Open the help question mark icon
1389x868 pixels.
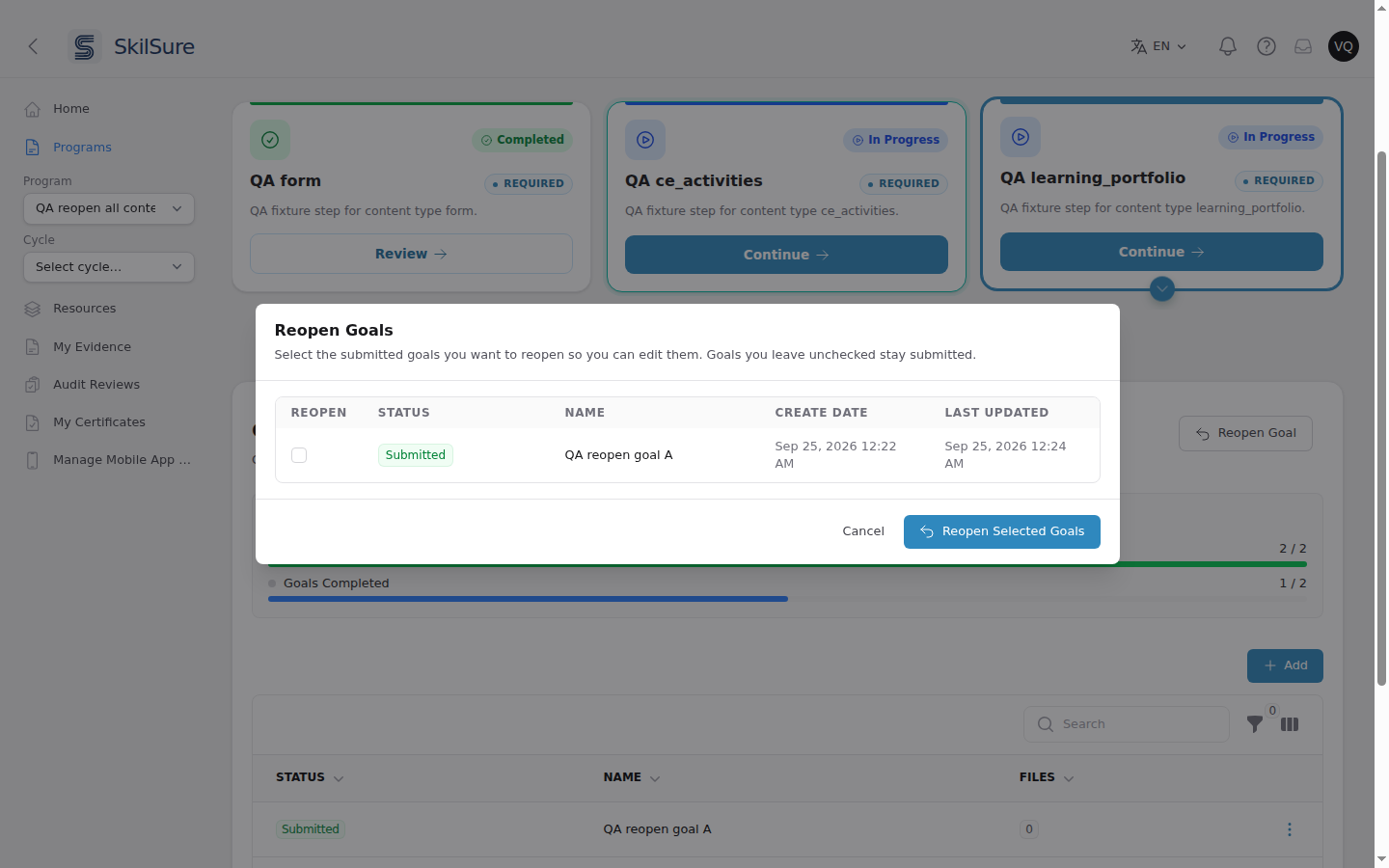pos(1266,46)
